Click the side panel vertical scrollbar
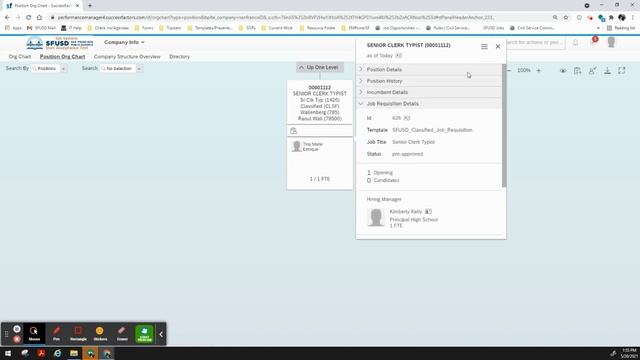 click(x=504, y=126)
